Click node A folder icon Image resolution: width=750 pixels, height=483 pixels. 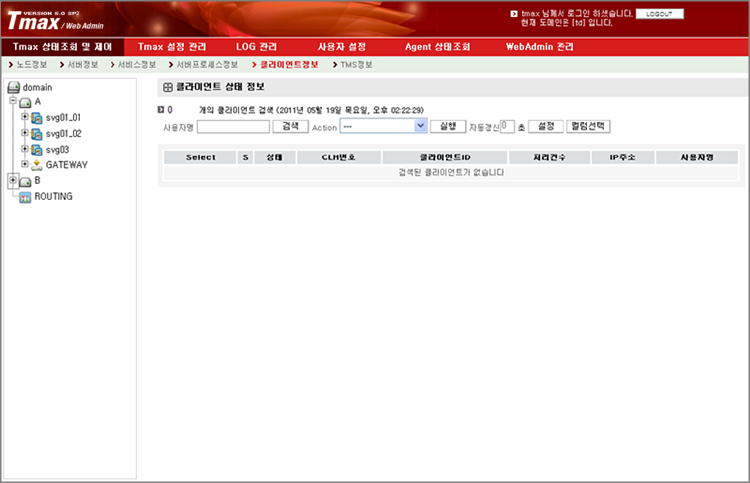coord(25,102)
